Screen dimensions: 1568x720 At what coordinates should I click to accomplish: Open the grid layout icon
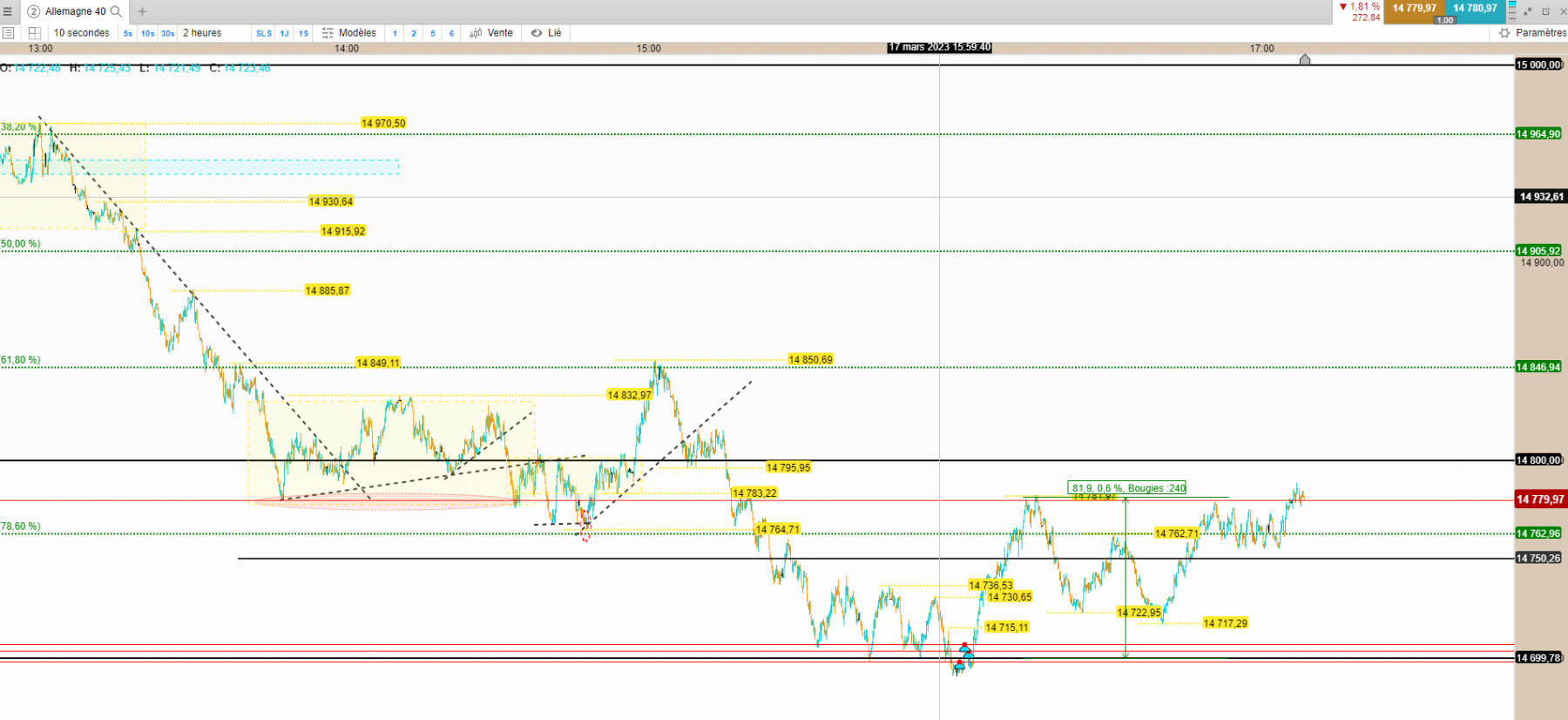tap(35, 33)
